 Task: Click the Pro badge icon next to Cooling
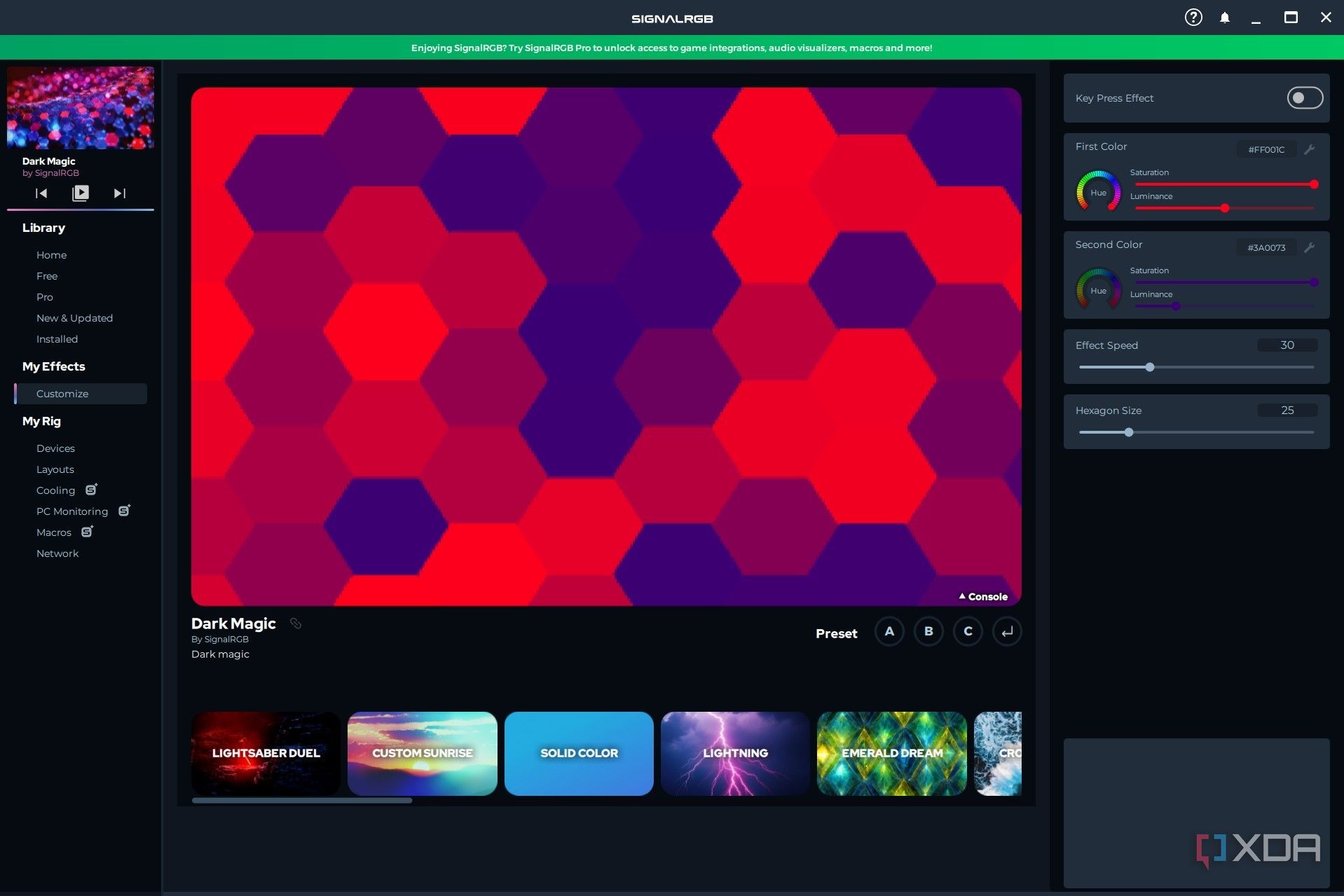[91, 489]
